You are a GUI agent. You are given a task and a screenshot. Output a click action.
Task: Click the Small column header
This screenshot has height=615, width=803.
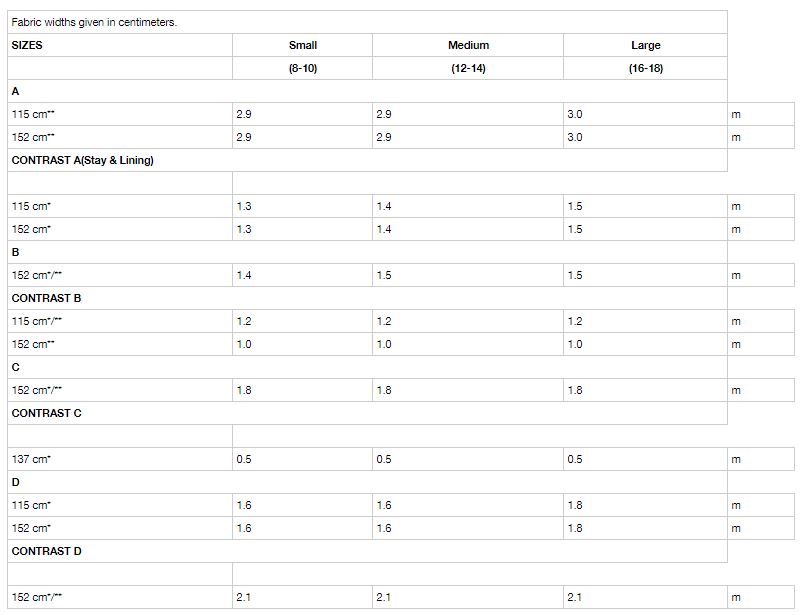(302, 45)
